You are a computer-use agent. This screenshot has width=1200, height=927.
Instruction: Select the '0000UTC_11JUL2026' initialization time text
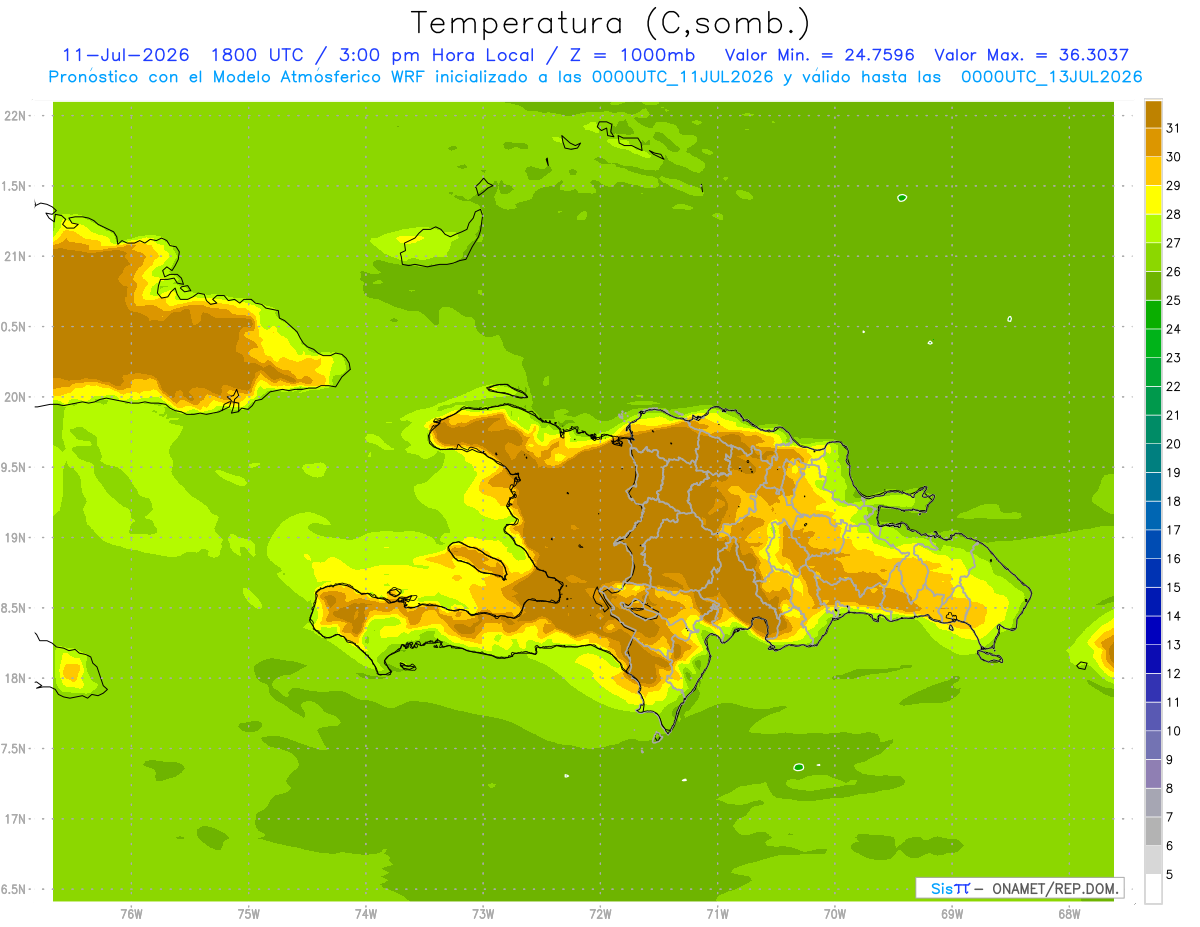coord(683,77)
